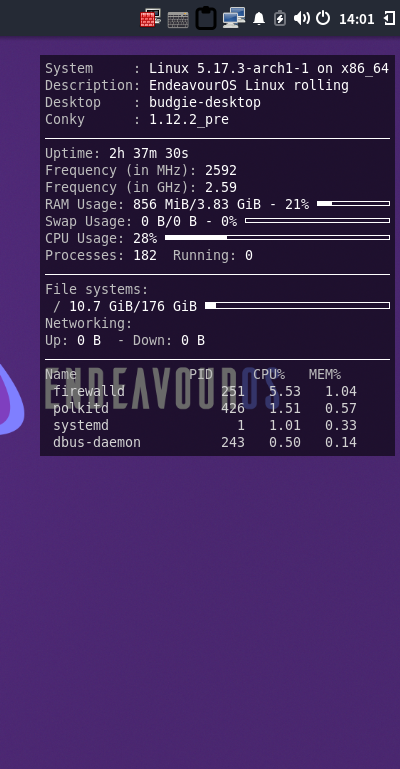Open the firewall applet icon
The height and width of the screenshot is (769, 400).
click(x=150, y=19)
